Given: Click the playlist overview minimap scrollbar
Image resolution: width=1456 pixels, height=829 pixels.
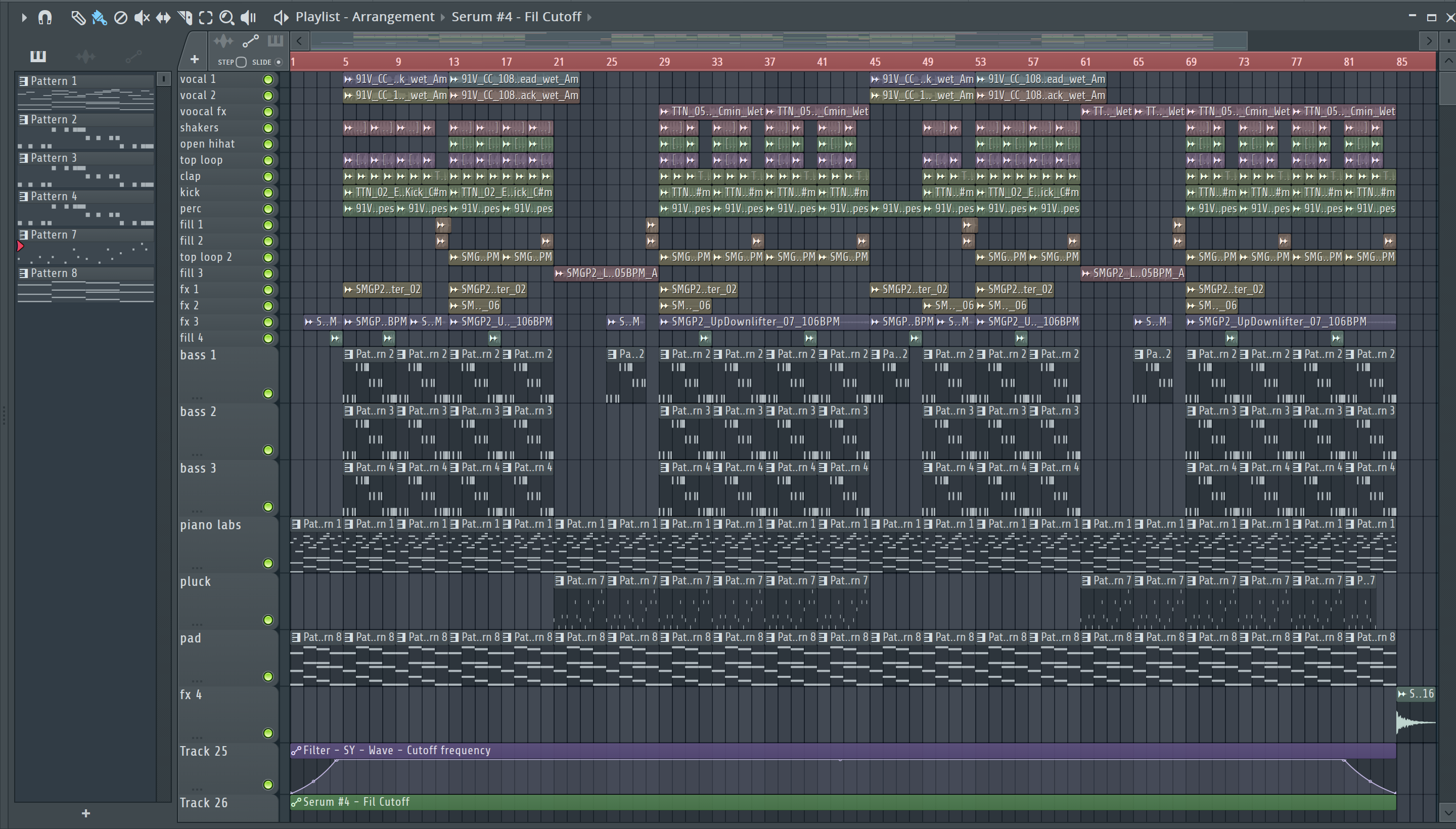Looking at the screenshot, I should 779,40.
